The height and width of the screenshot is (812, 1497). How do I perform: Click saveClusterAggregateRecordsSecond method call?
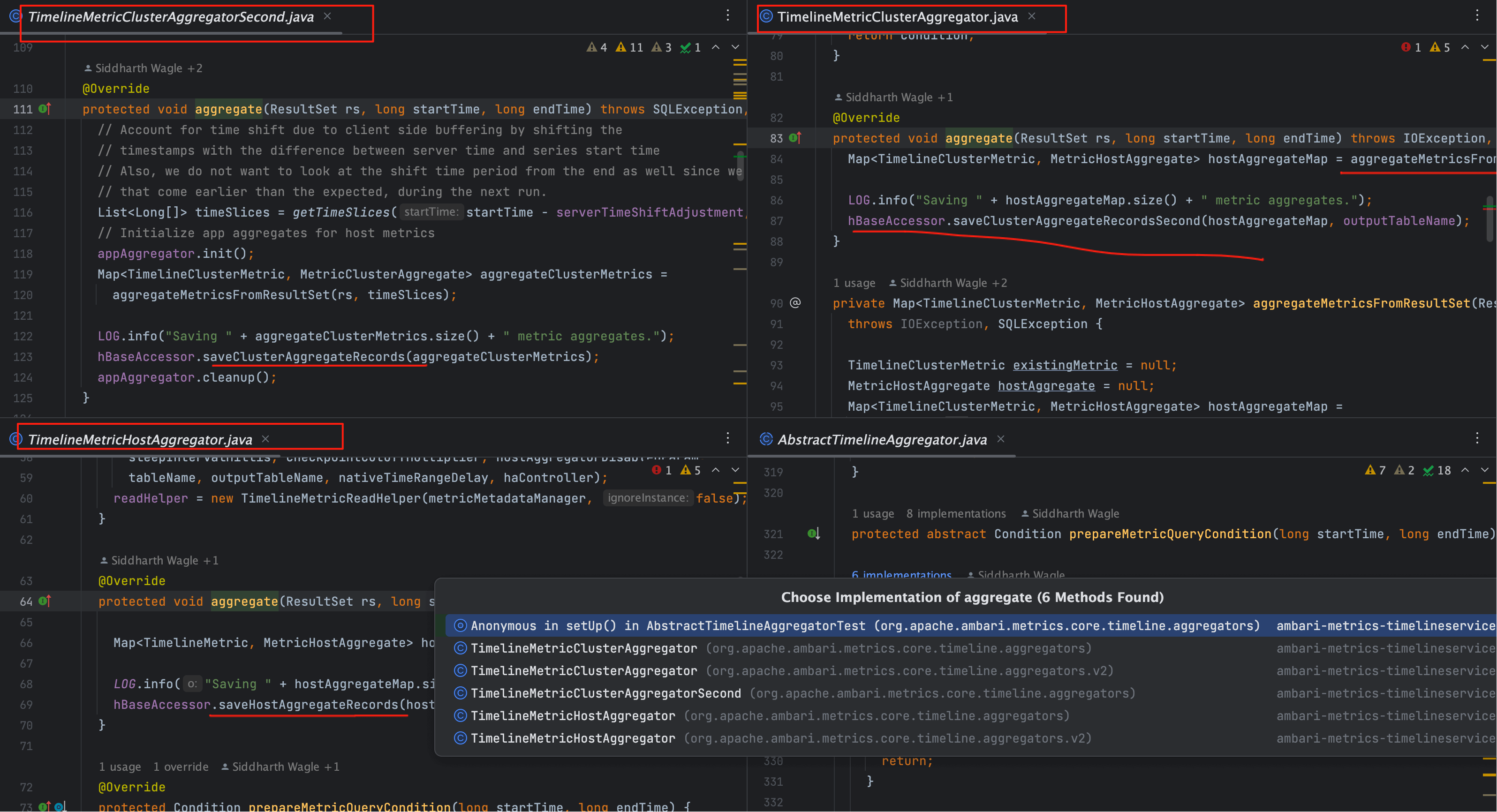click(x=1076, y=221)
